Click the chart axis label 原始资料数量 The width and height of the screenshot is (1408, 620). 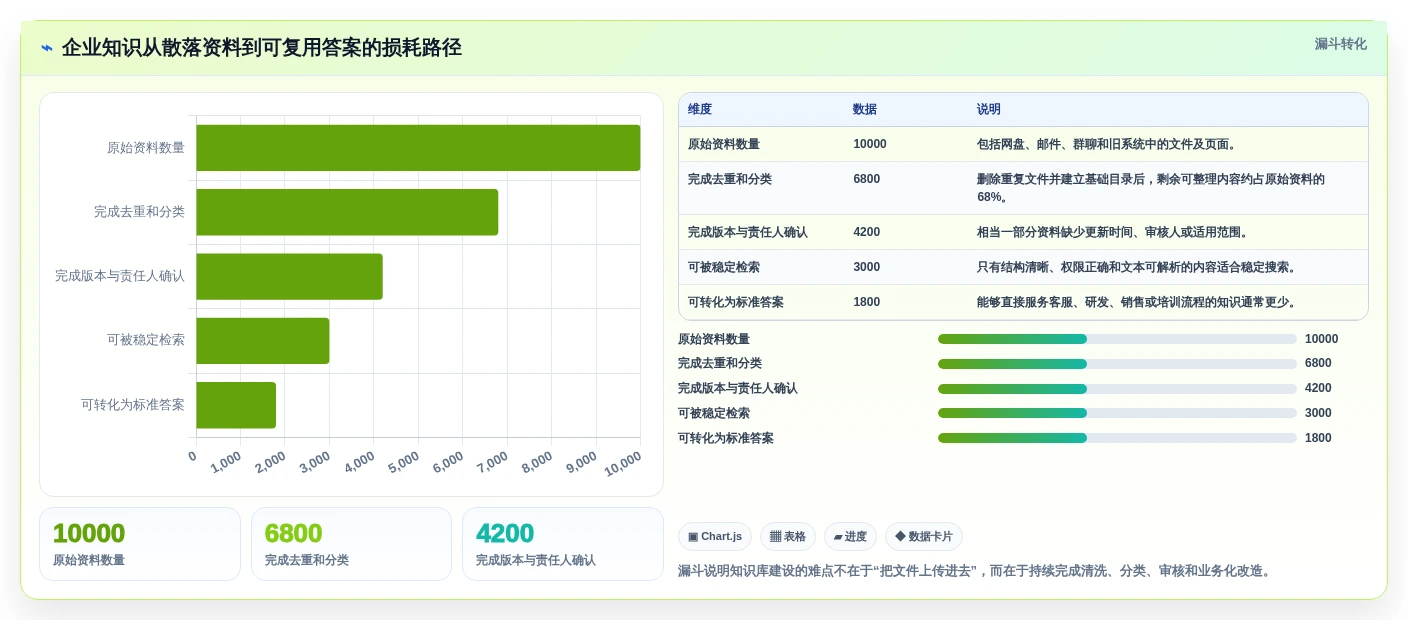[146, 148]
